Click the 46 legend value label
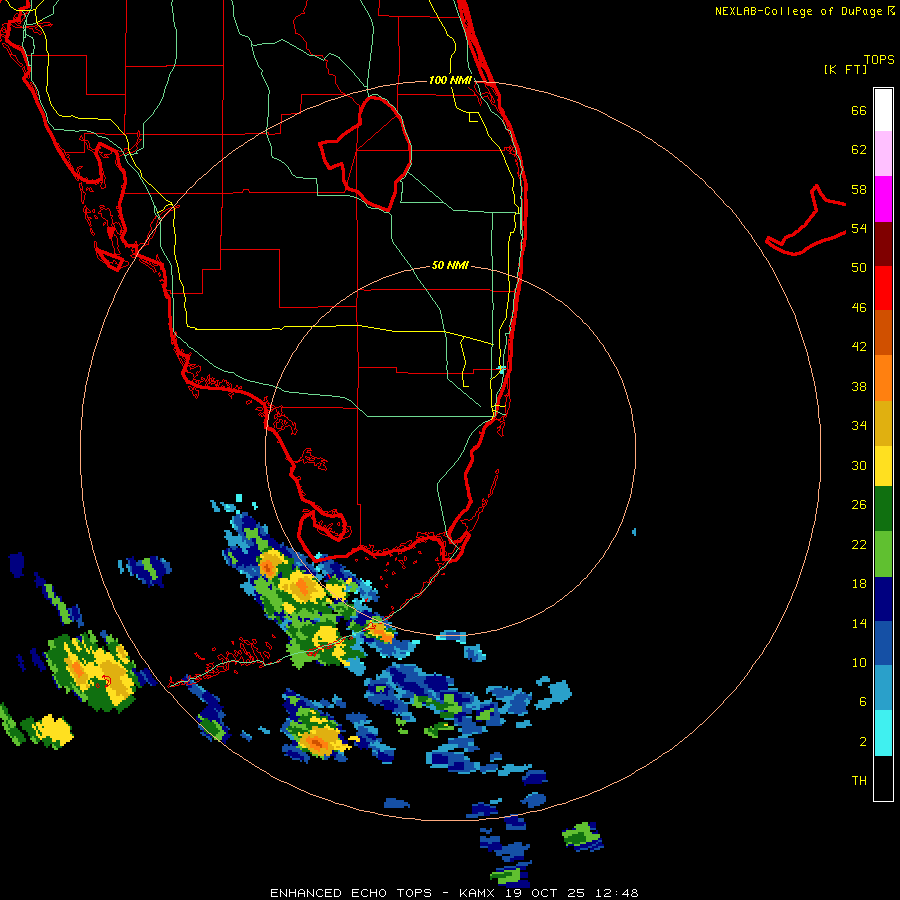Screen dimensions: 900x900 (x=859, y=308)
